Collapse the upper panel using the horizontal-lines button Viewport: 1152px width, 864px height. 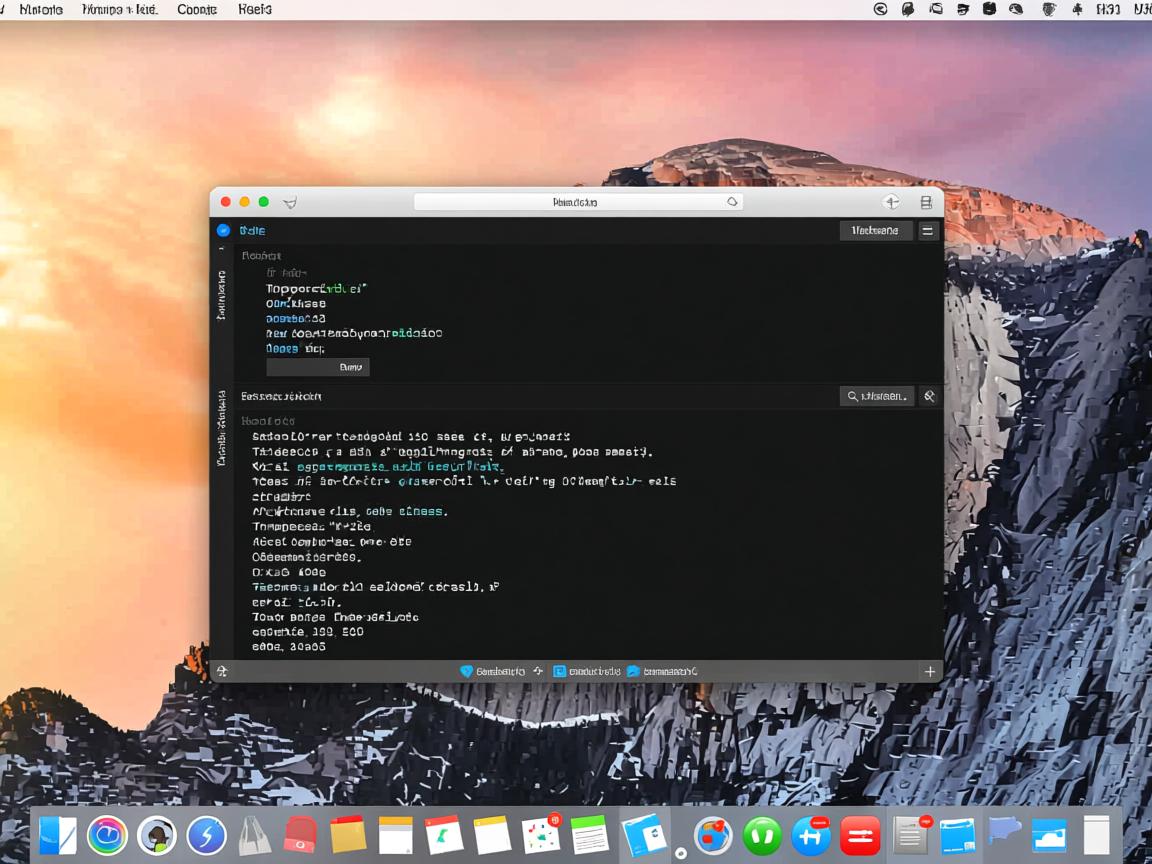pyautogui.click(x=929, y=230)
